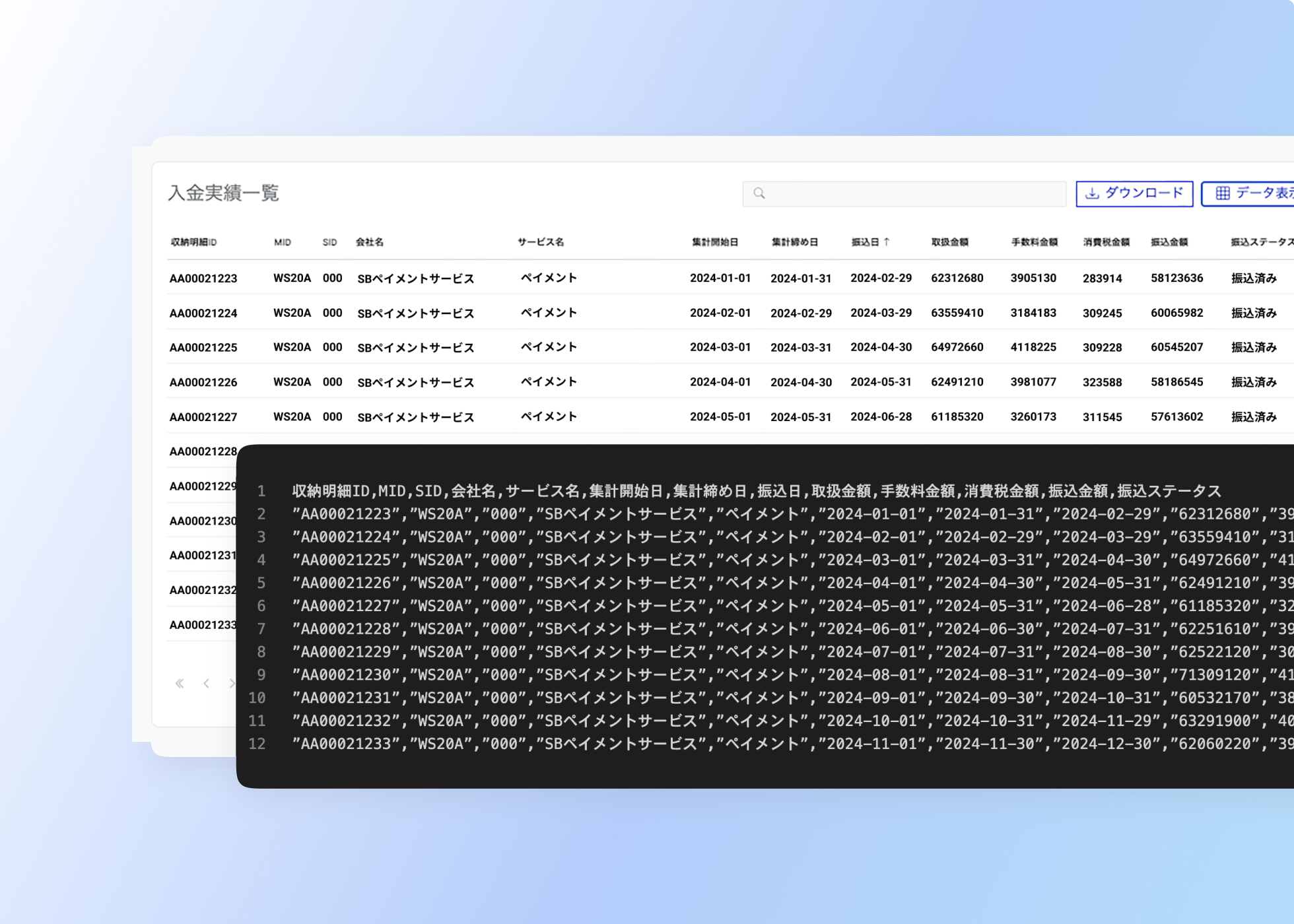
Task: Click line number 1 in CSV preview
Action: (x=261, y=491)
